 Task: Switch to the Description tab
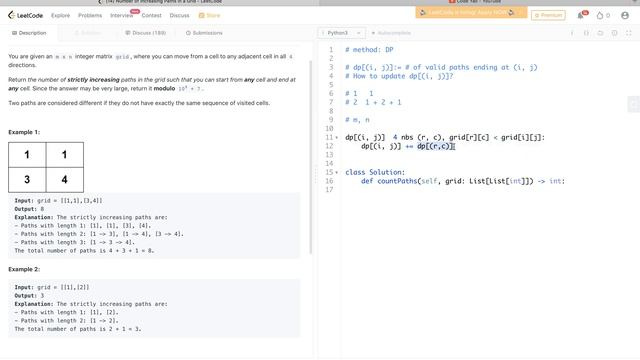pos(29,33)
